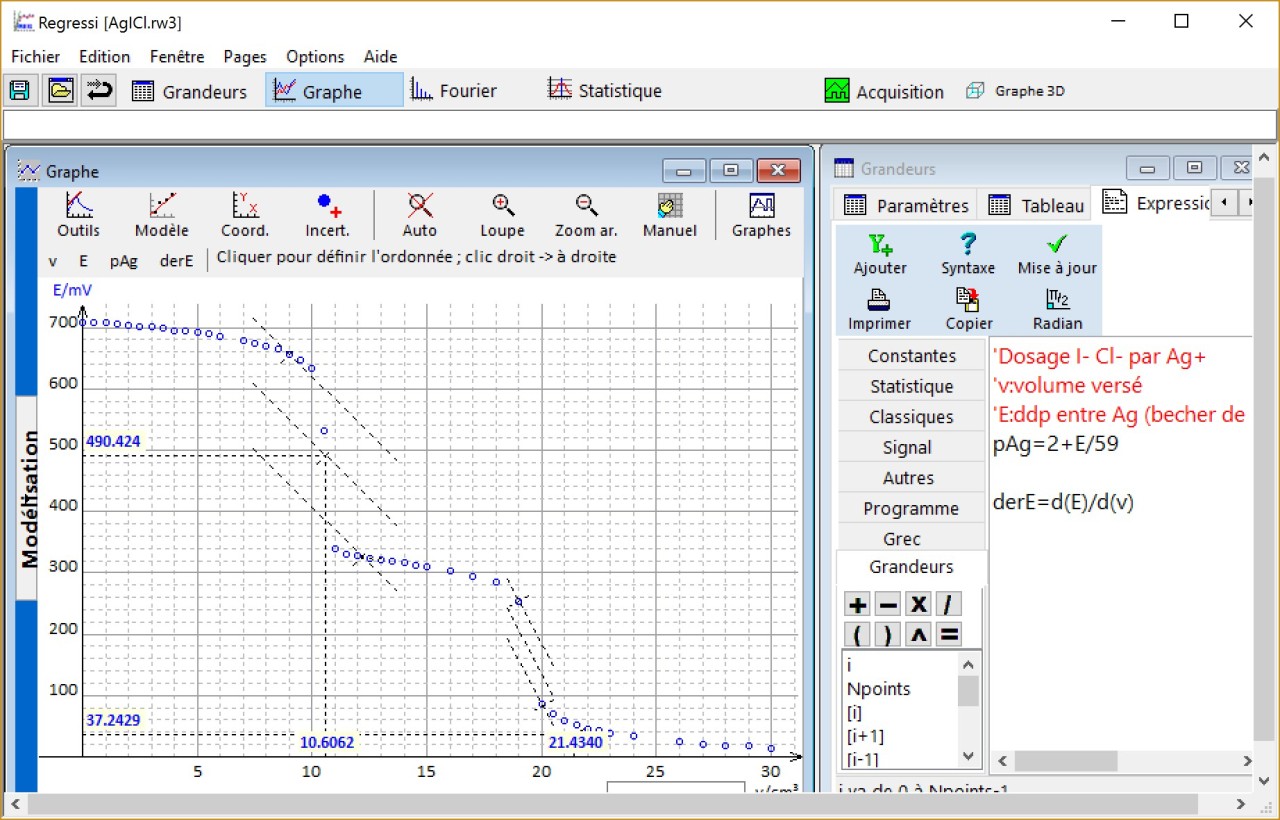This screenshot has height=820, width=1280.
Task: Click the Ajouter button
Action: (880, 254)
